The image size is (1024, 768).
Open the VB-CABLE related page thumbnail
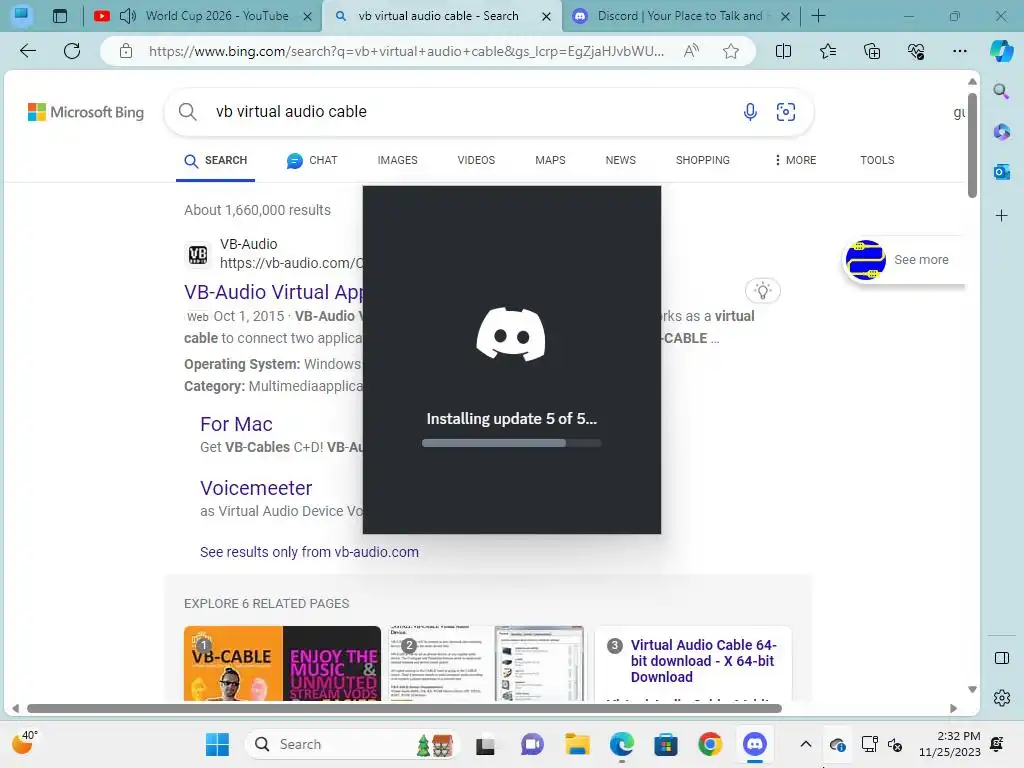[282, 664]
